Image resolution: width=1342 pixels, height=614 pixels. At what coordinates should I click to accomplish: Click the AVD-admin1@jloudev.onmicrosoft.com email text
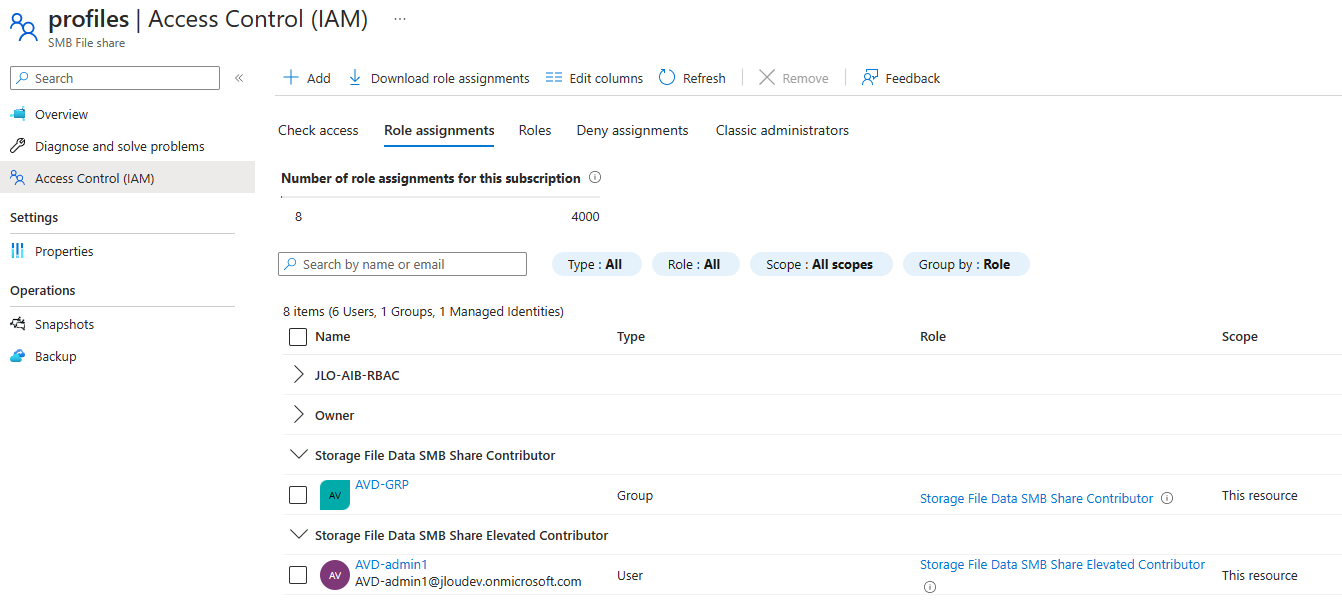(x=468, y=581)
